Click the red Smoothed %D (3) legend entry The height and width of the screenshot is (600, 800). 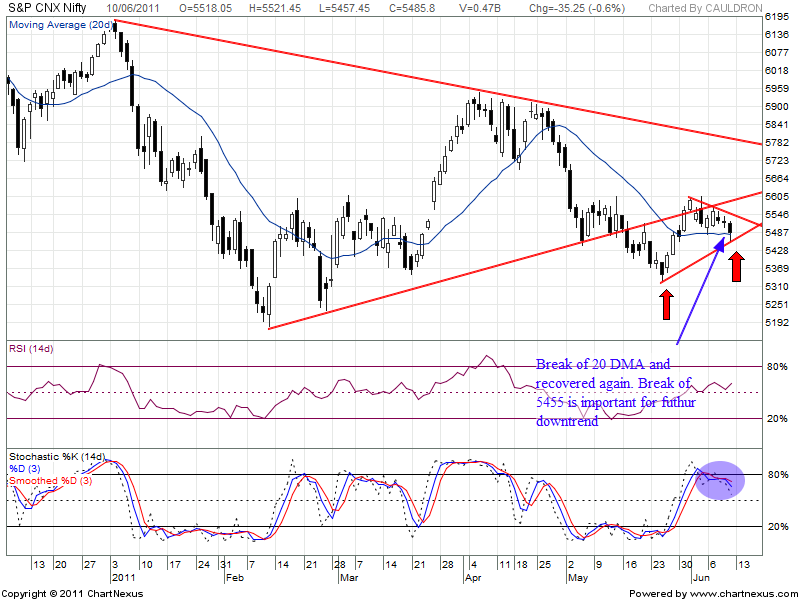tap(52, 481)
